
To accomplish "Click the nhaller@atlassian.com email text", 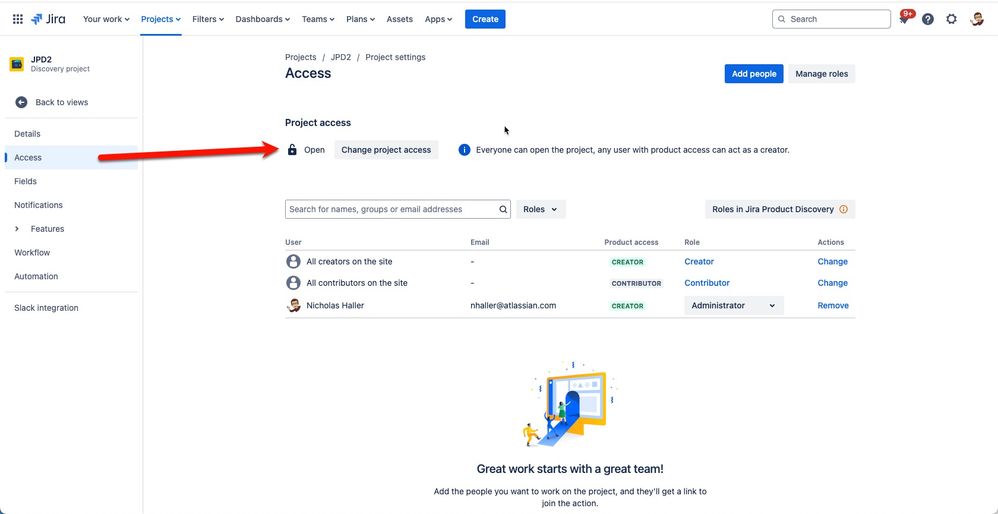I will (513, 305).
